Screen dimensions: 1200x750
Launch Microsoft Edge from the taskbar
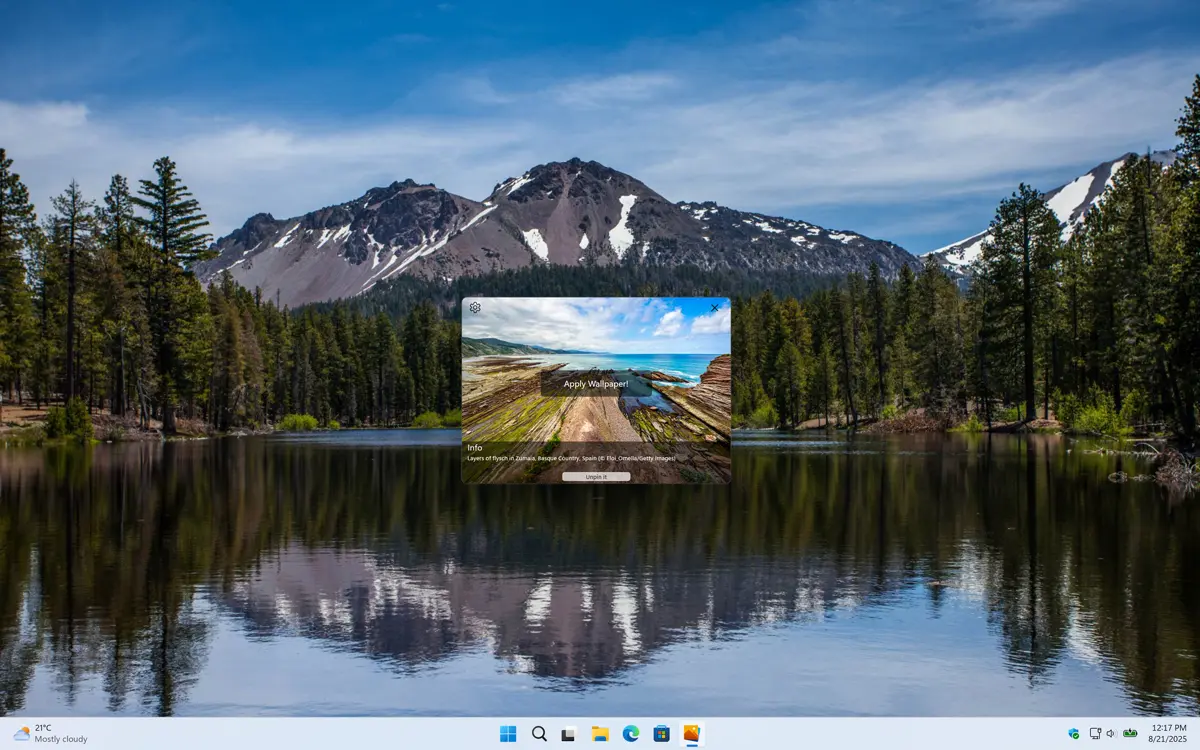(x=631, y=734)
